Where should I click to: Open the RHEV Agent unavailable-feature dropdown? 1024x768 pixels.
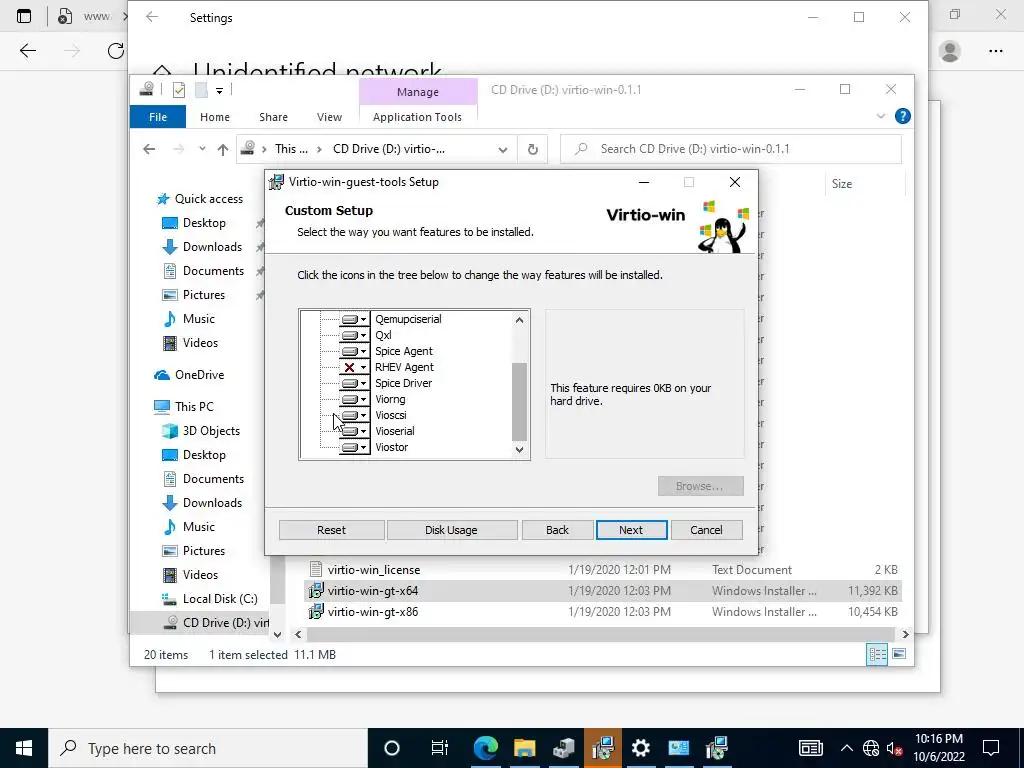pos(354,367)
